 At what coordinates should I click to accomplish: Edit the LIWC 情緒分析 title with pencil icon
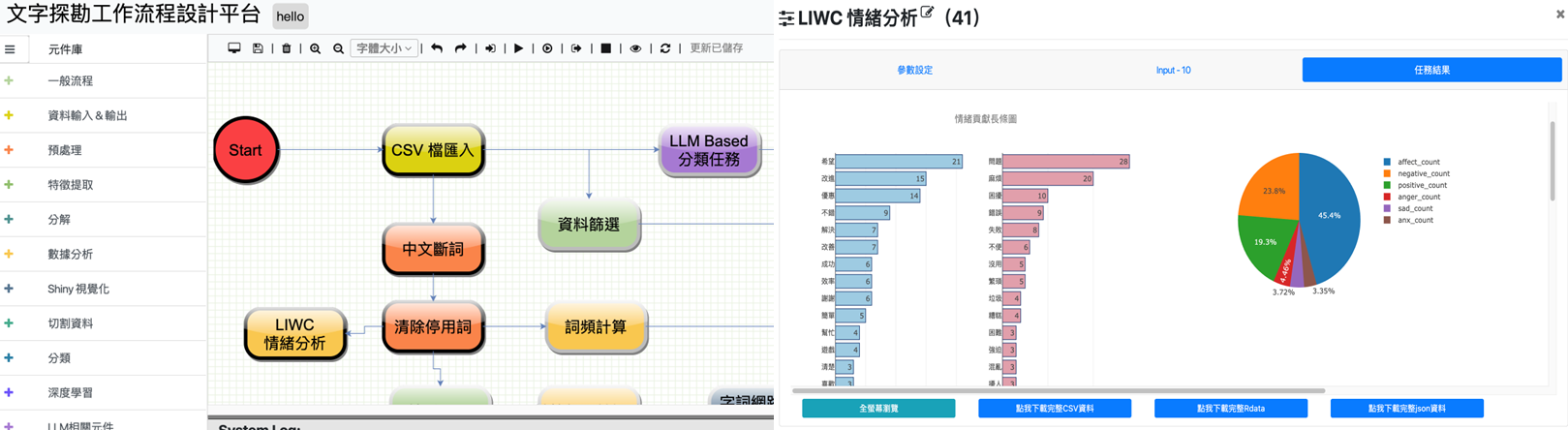(x=927, y=13)
